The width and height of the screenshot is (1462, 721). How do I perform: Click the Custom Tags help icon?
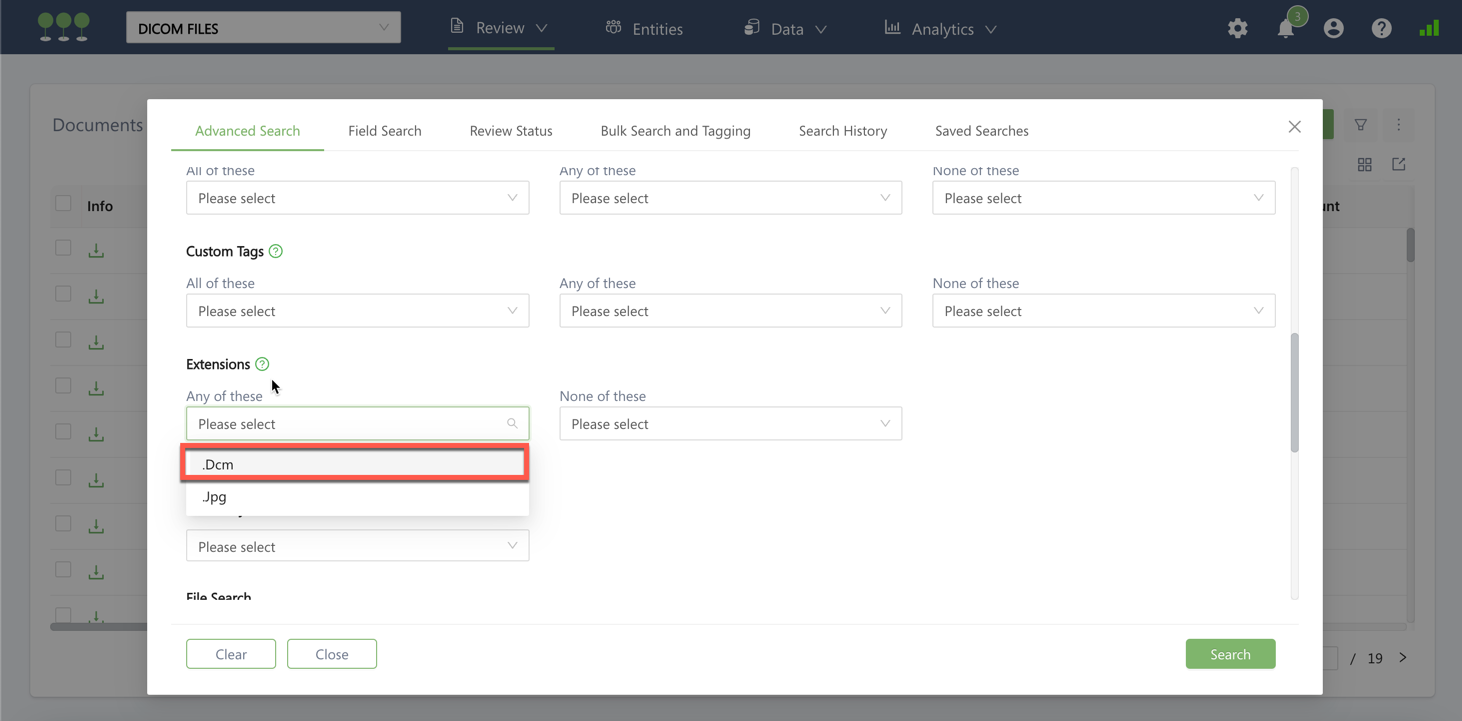[x=276, y=252]
